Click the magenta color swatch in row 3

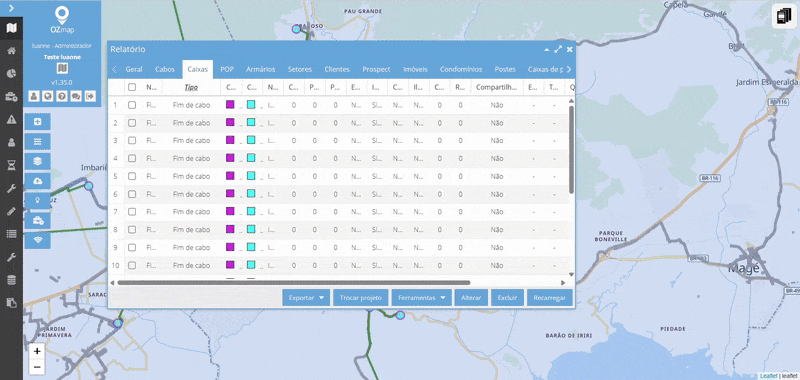[230, 140]
